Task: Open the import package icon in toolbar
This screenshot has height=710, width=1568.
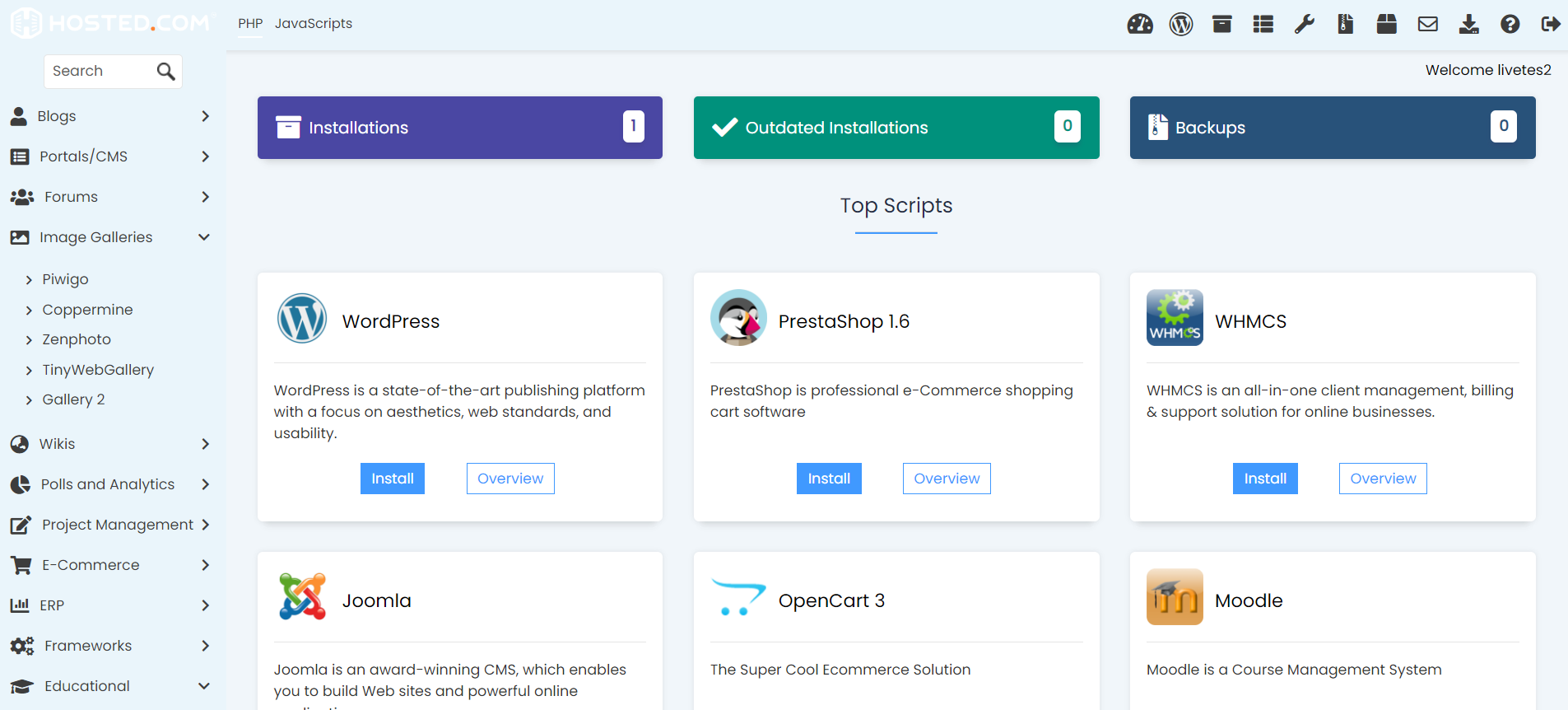Action: [1387, 24]
